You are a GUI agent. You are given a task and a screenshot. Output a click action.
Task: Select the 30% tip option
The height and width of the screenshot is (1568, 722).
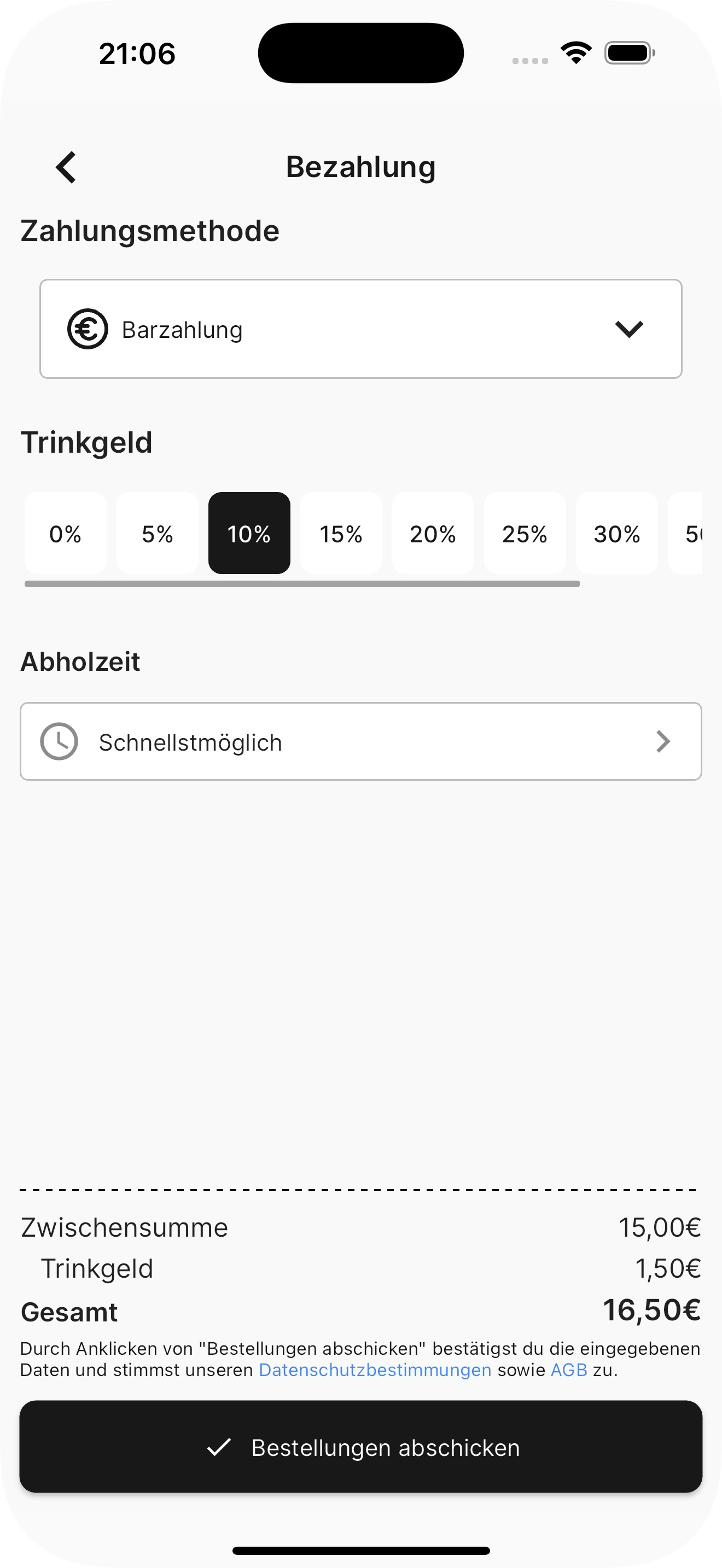click(616, 533)
